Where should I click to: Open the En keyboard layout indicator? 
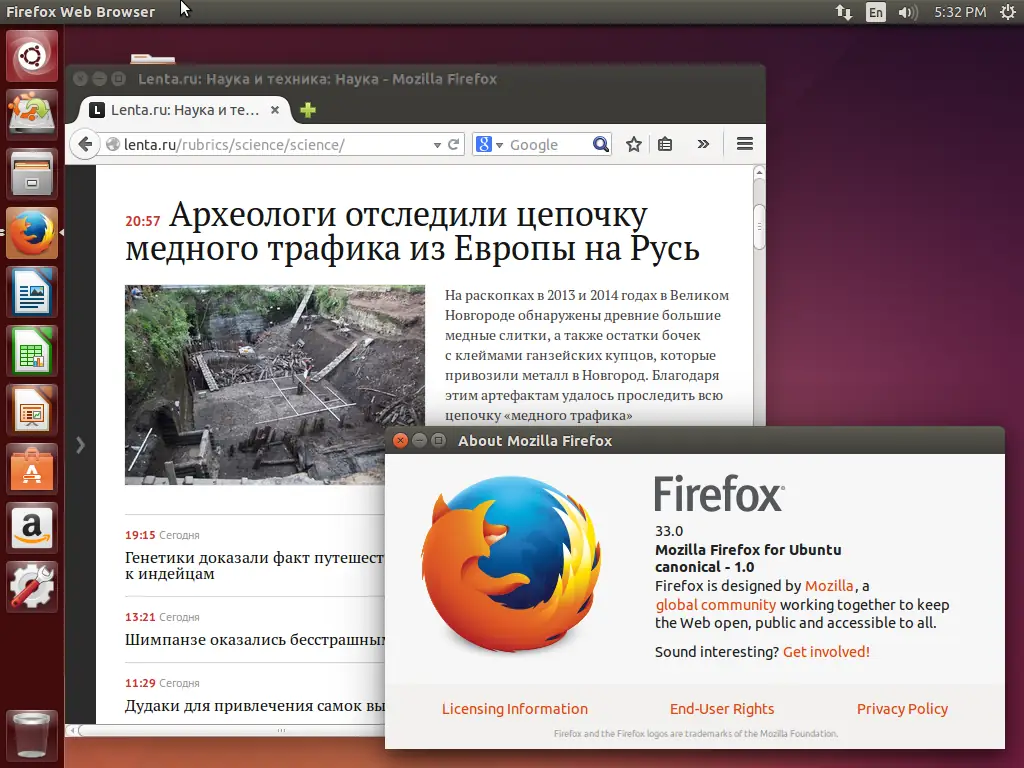point(876,12)
